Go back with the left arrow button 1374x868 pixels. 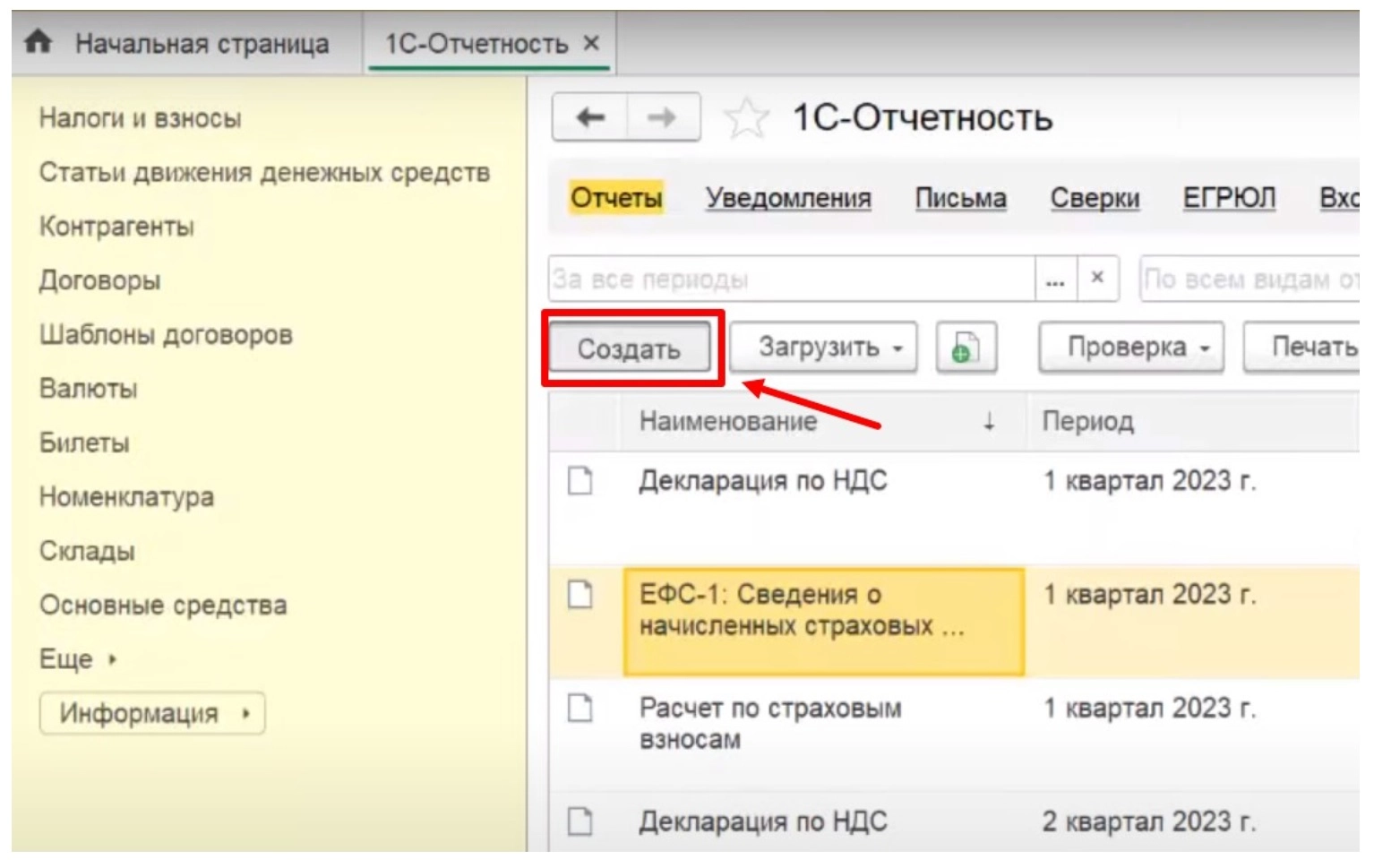[x=589, y=117]
